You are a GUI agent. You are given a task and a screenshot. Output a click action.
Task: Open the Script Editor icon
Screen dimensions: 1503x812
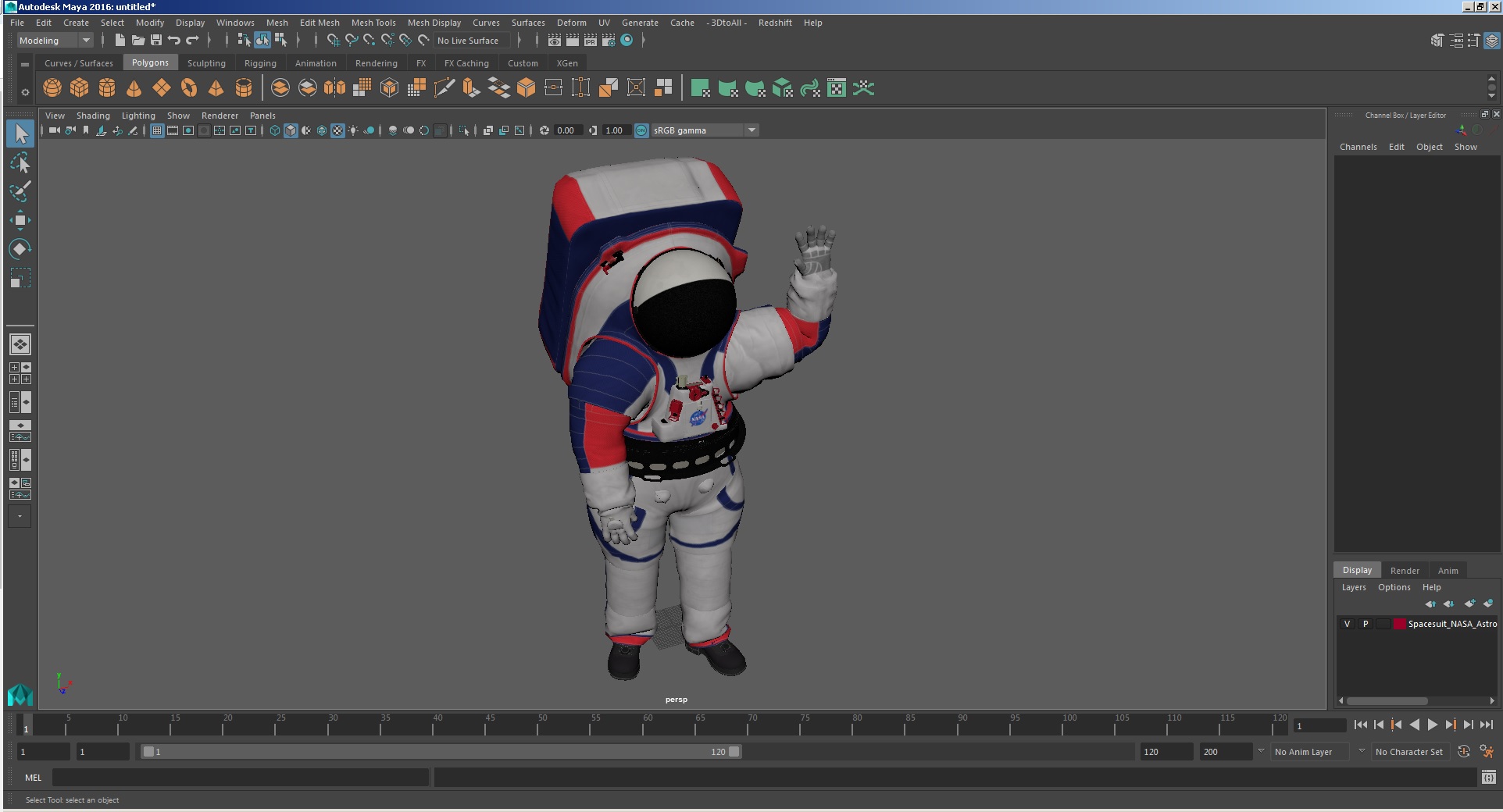(1488, 777)
